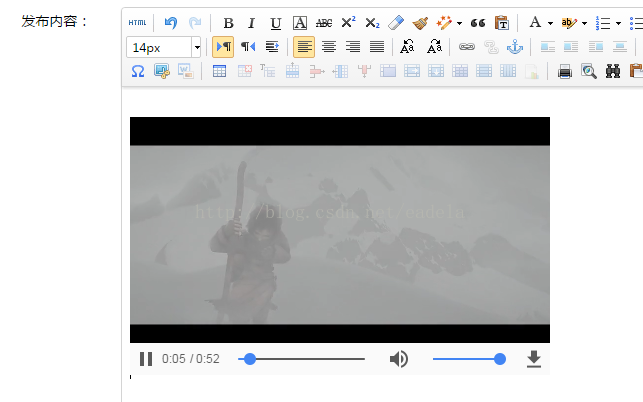The height and width of the screenshot is (402, 643).
Task: Apply superscript formatting
Action: [348, 23]
